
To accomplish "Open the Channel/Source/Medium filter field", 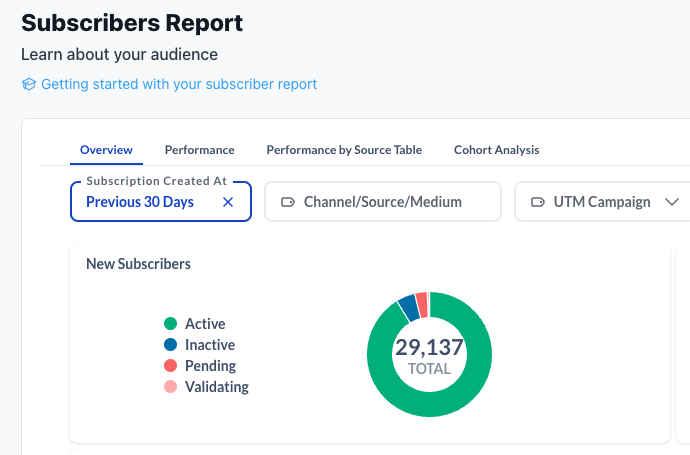I will pyautogui.click(x=382, y=202).
